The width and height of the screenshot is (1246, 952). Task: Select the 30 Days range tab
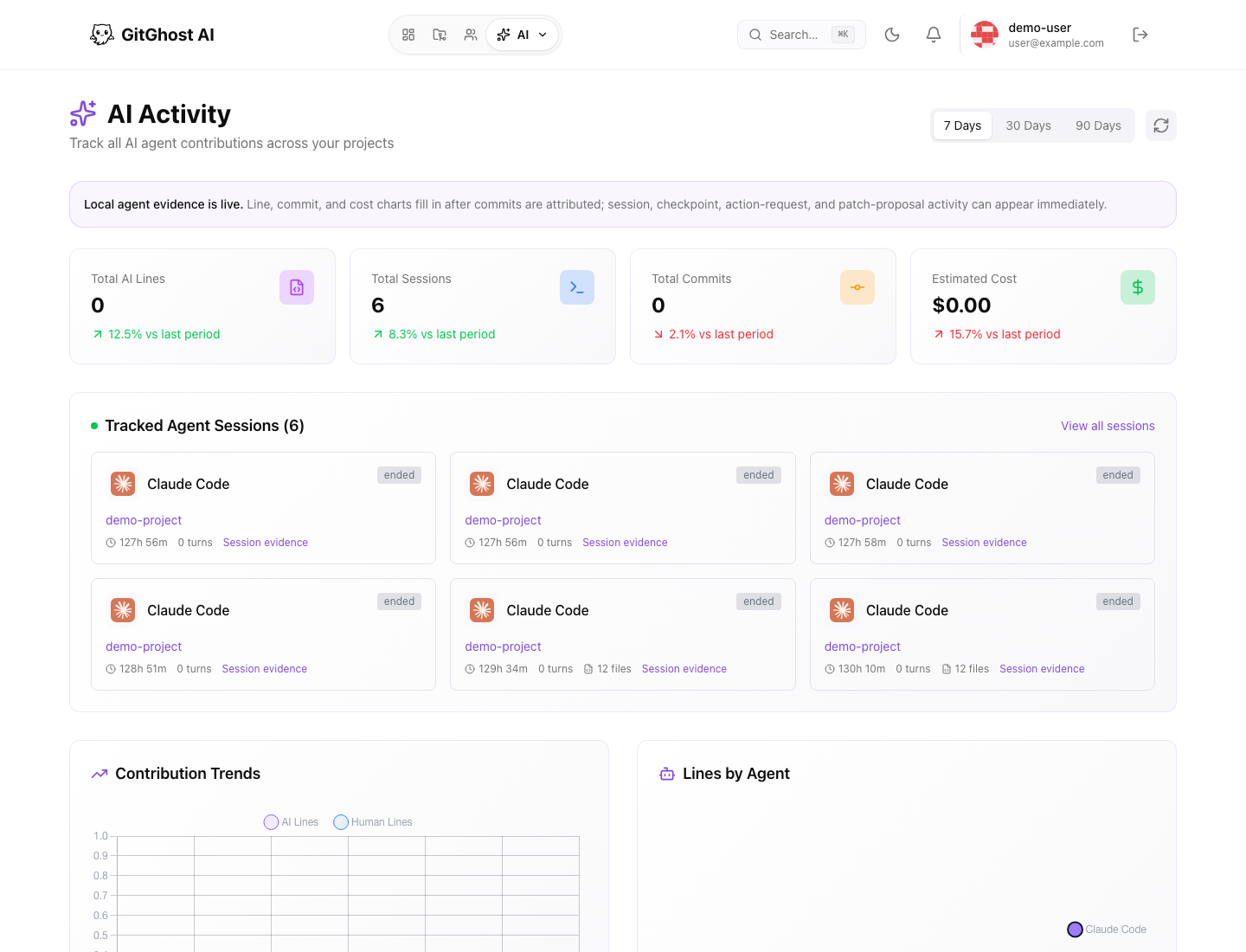tap(1028, 125)
